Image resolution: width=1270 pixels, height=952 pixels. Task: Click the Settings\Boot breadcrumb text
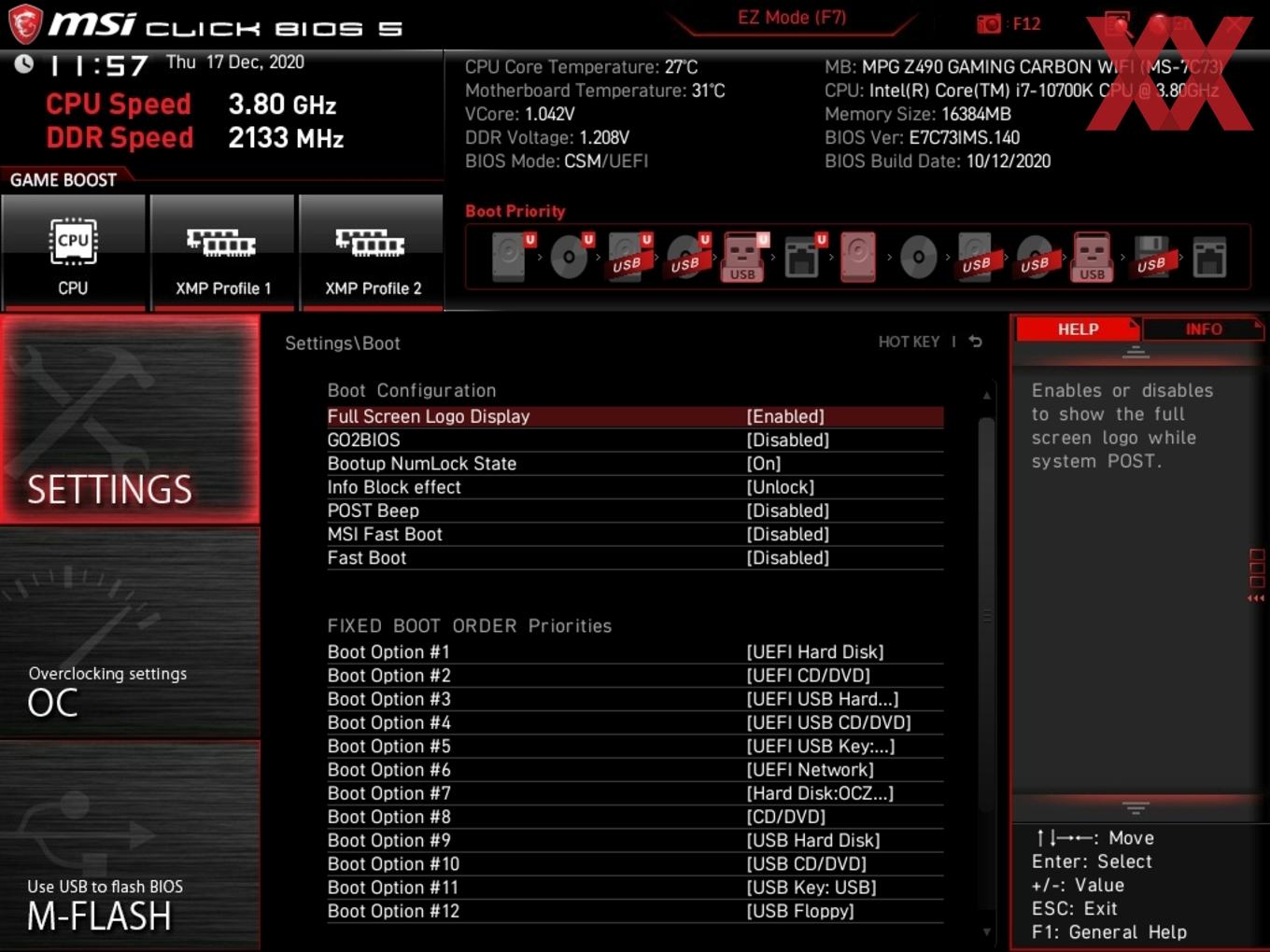pyautogui.click(x=343, y=343)
